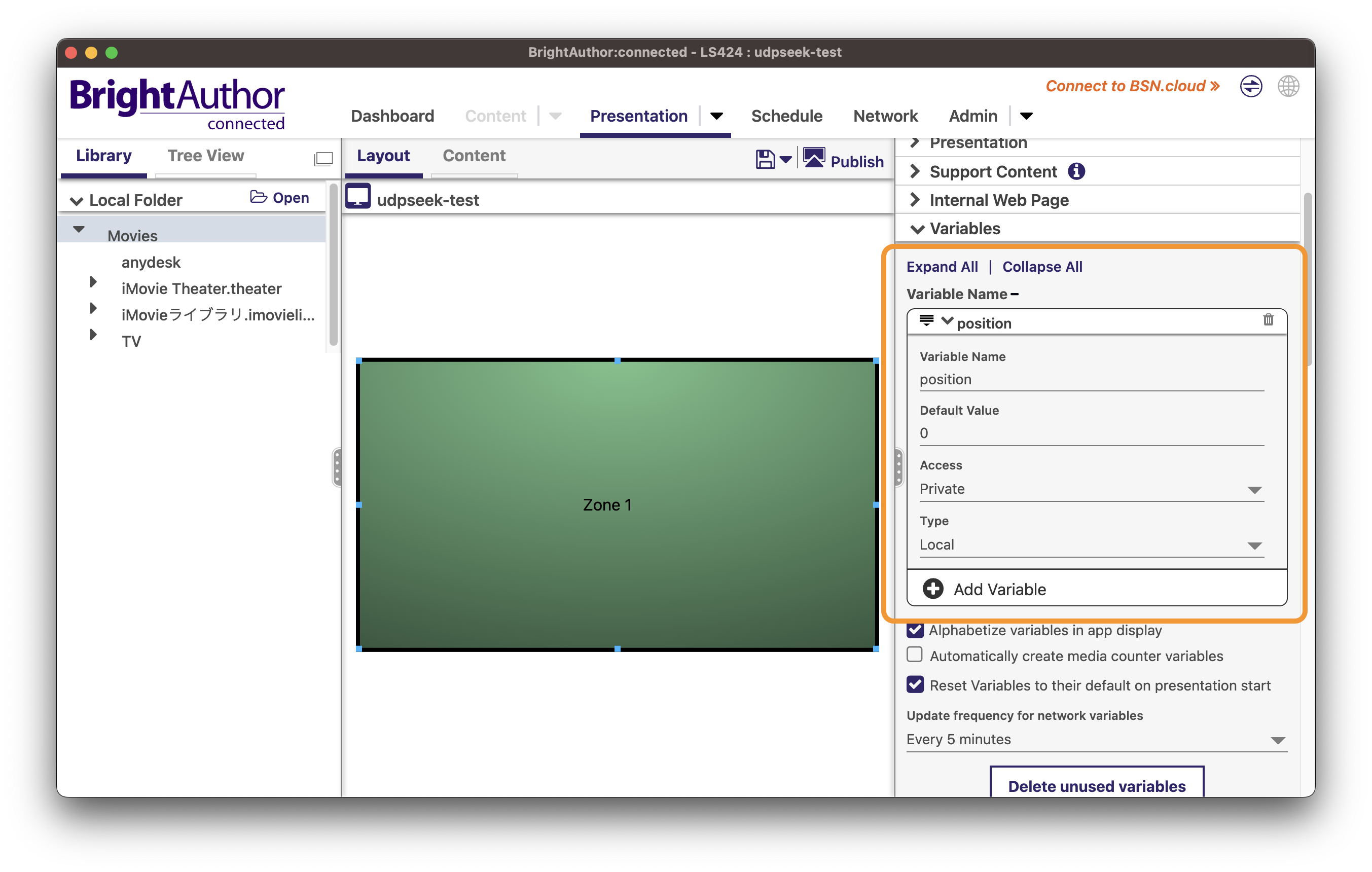Delete the position variable with trash icon
The height and width of the screenshot is (872, 1372).
point(1268,320)
